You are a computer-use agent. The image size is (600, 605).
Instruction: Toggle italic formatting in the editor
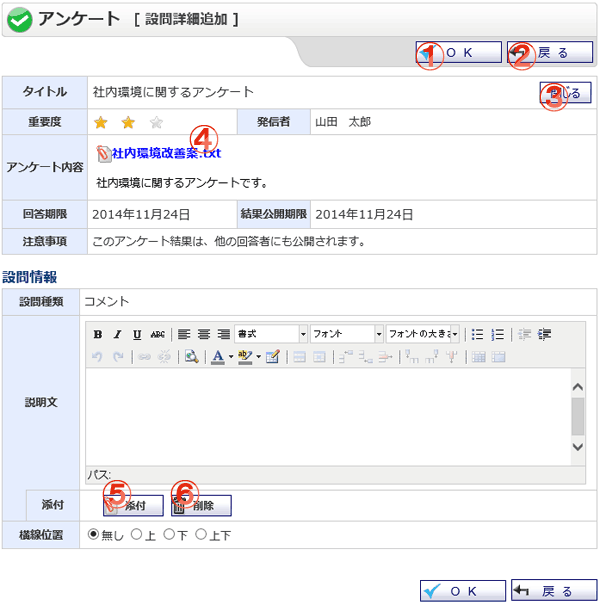117,334
